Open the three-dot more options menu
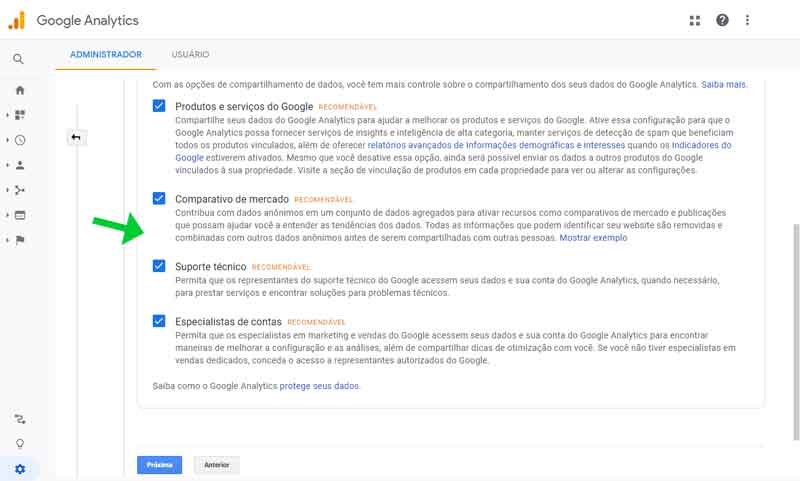 tap(747, 20)
